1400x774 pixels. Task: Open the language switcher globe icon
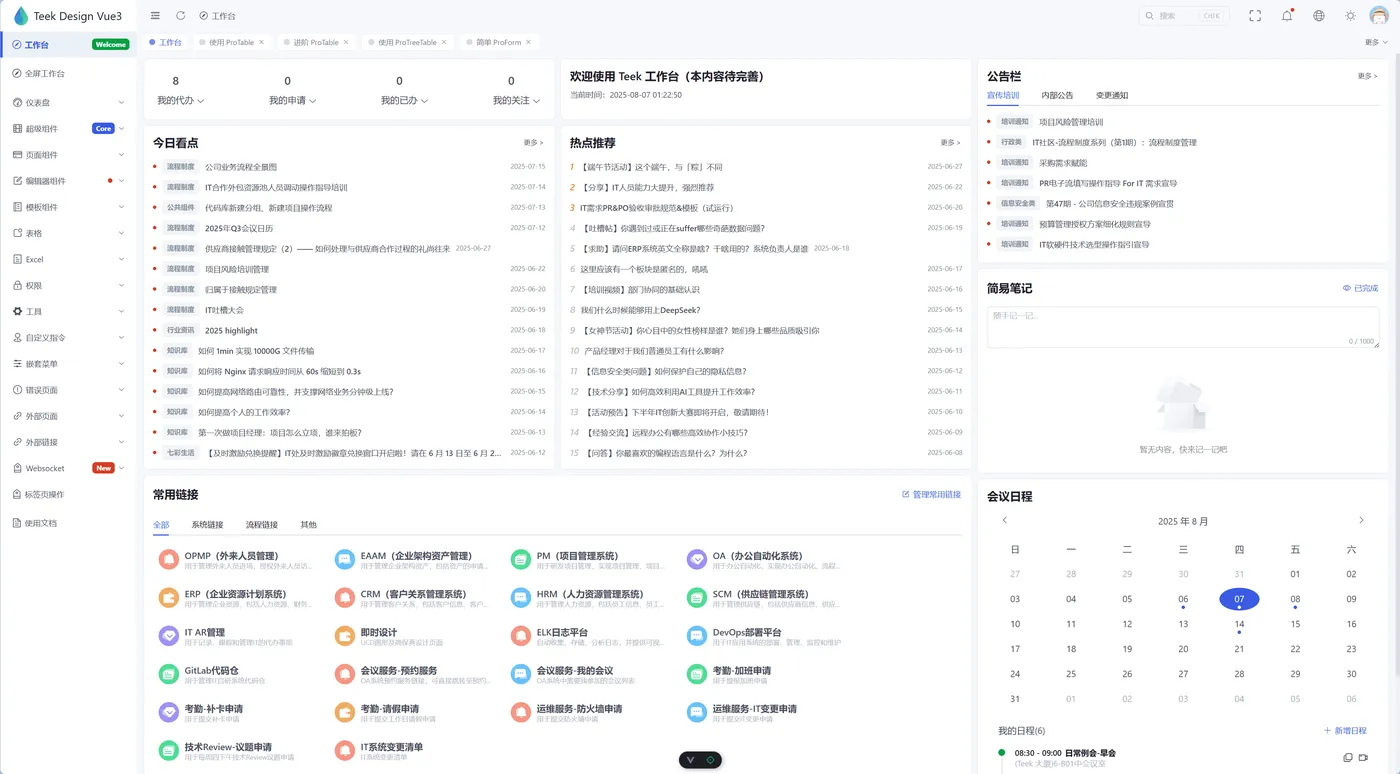click(1318, 15)
